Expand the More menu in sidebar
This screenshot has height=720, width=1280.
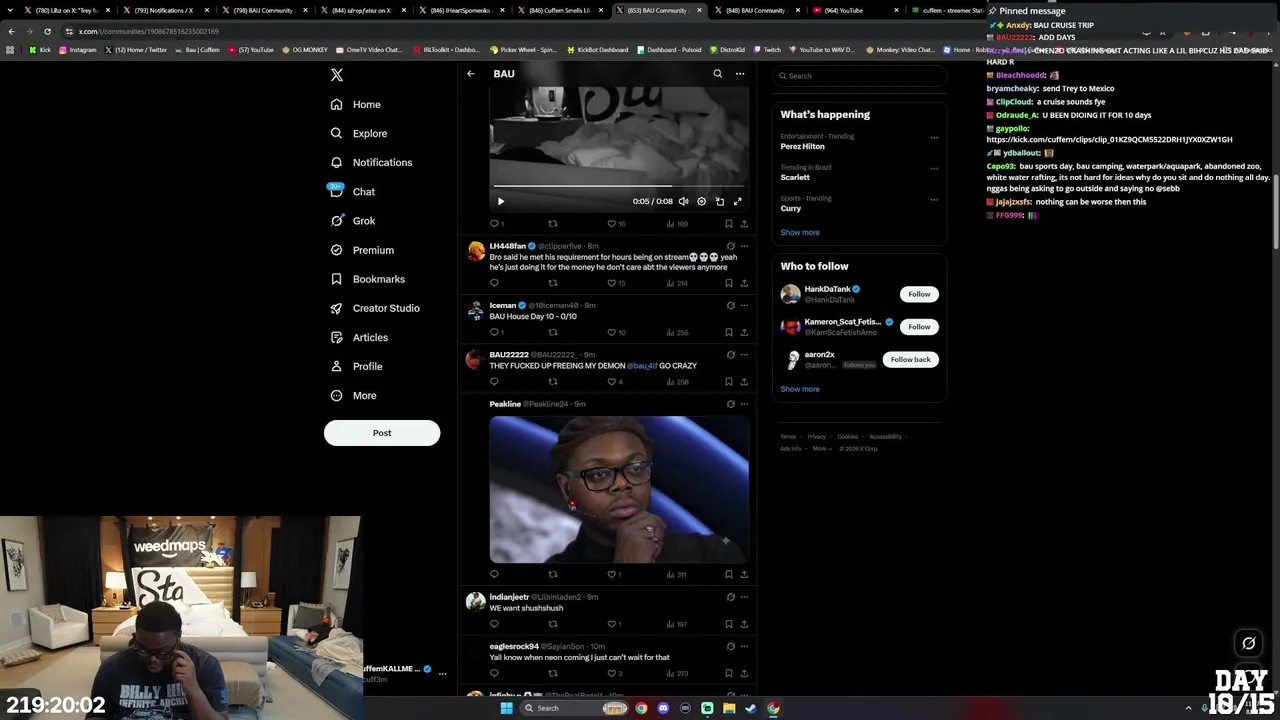pos(353,396)
